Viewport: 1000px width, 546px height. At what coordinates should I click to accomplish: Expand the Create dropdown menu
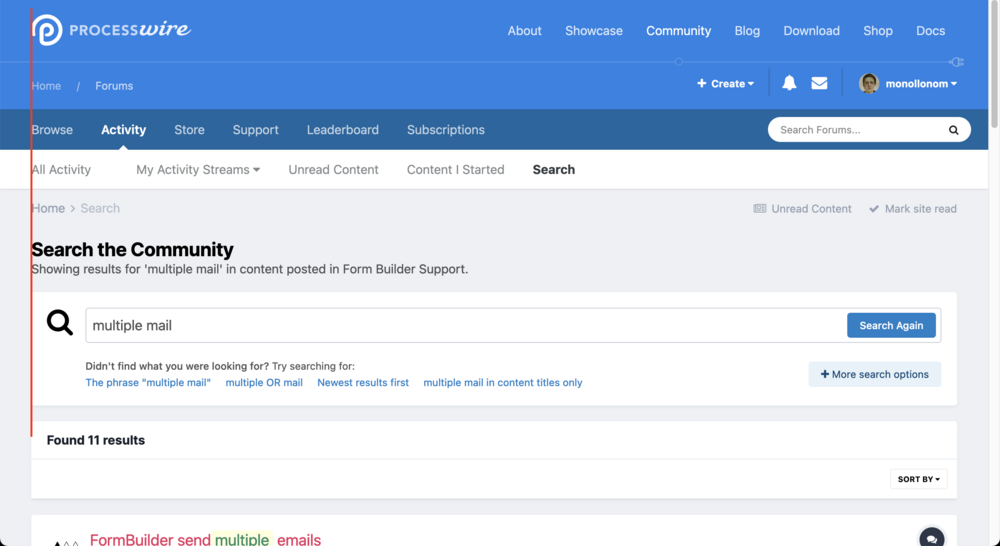coord(726,84)
